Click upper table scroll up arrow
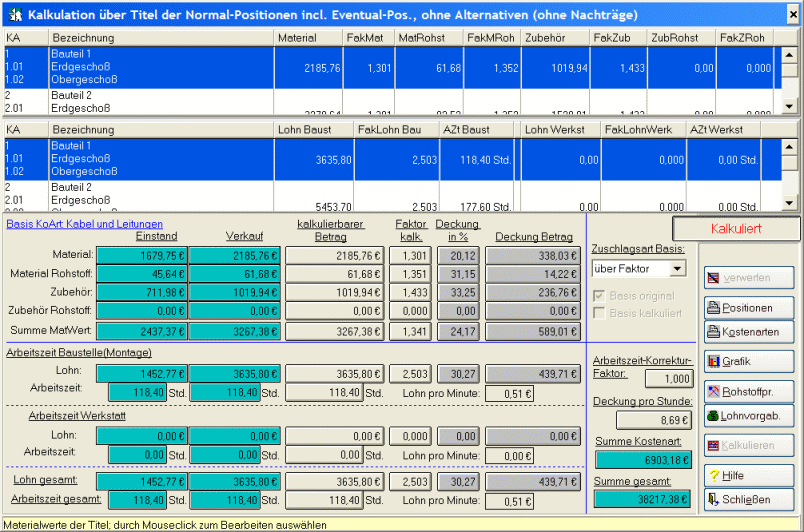The height and width of the screenshot is (532, 804). point(789,55)
